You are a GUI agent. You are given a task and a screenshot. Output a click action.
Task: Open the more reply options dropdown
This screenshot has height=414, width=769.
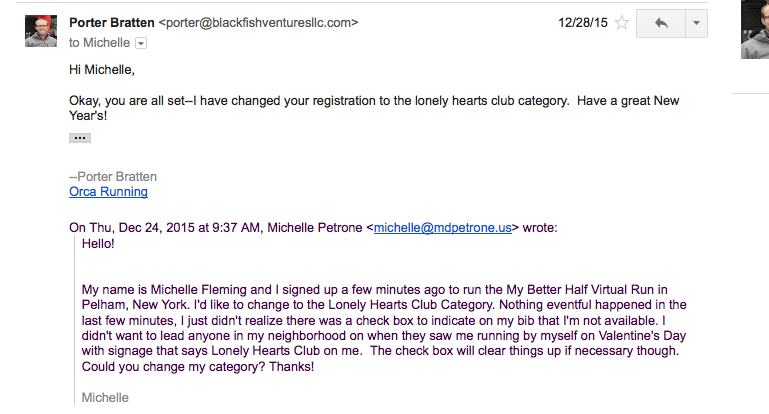pyautogui.click(x=696, y=23)
